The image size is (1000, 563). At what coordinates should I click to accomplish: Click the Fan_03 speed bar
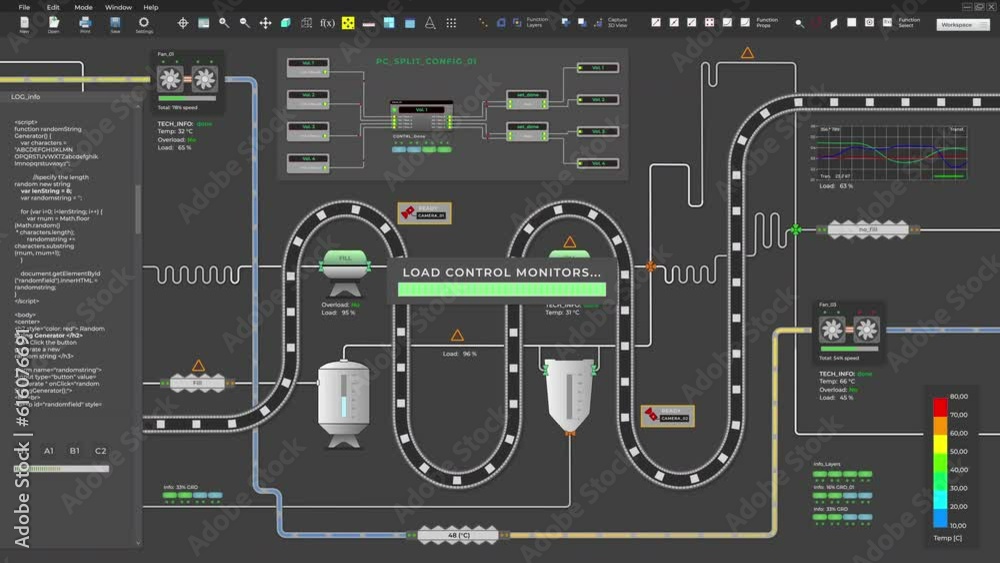(x=849, y=349)
